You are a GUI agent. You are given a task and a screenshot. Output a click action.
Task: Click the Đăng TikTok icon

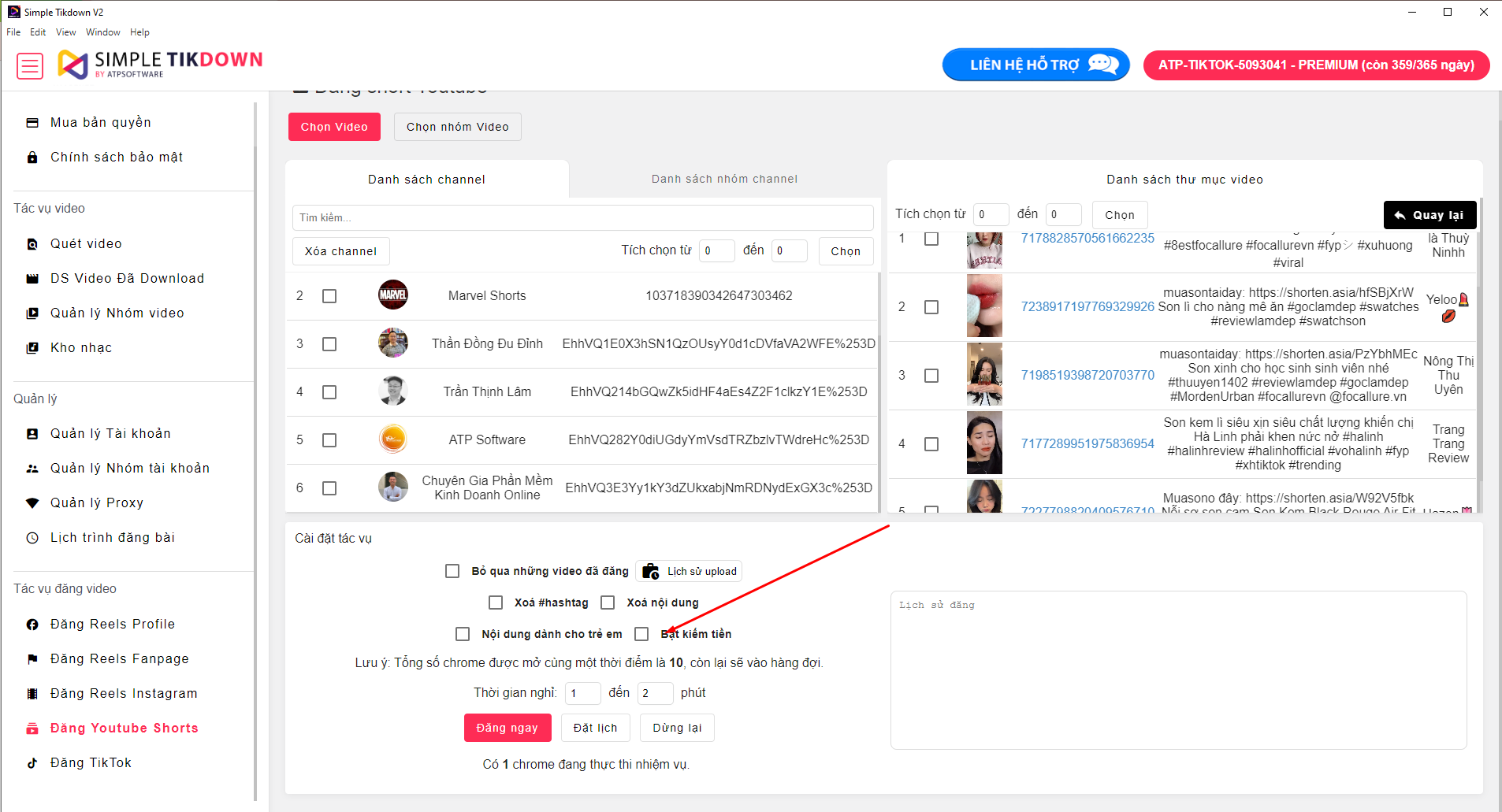(32, 763)
